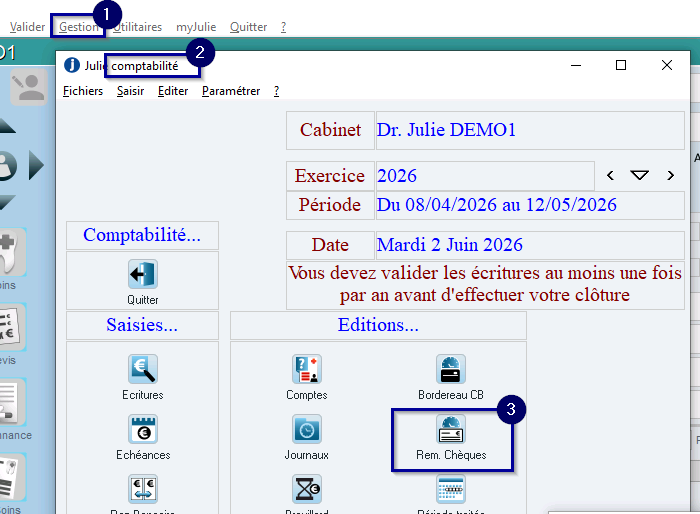Click the Exercice value 2026 field
This screenshot has width=700, height=514.
tap(485, 176)
